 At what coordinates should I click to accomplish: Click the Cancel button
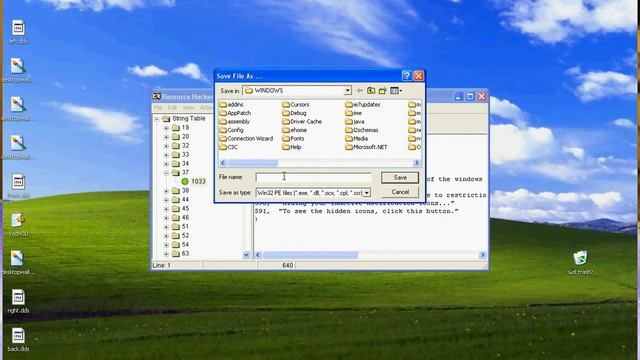pyautogui.click(x=400, y=192)
